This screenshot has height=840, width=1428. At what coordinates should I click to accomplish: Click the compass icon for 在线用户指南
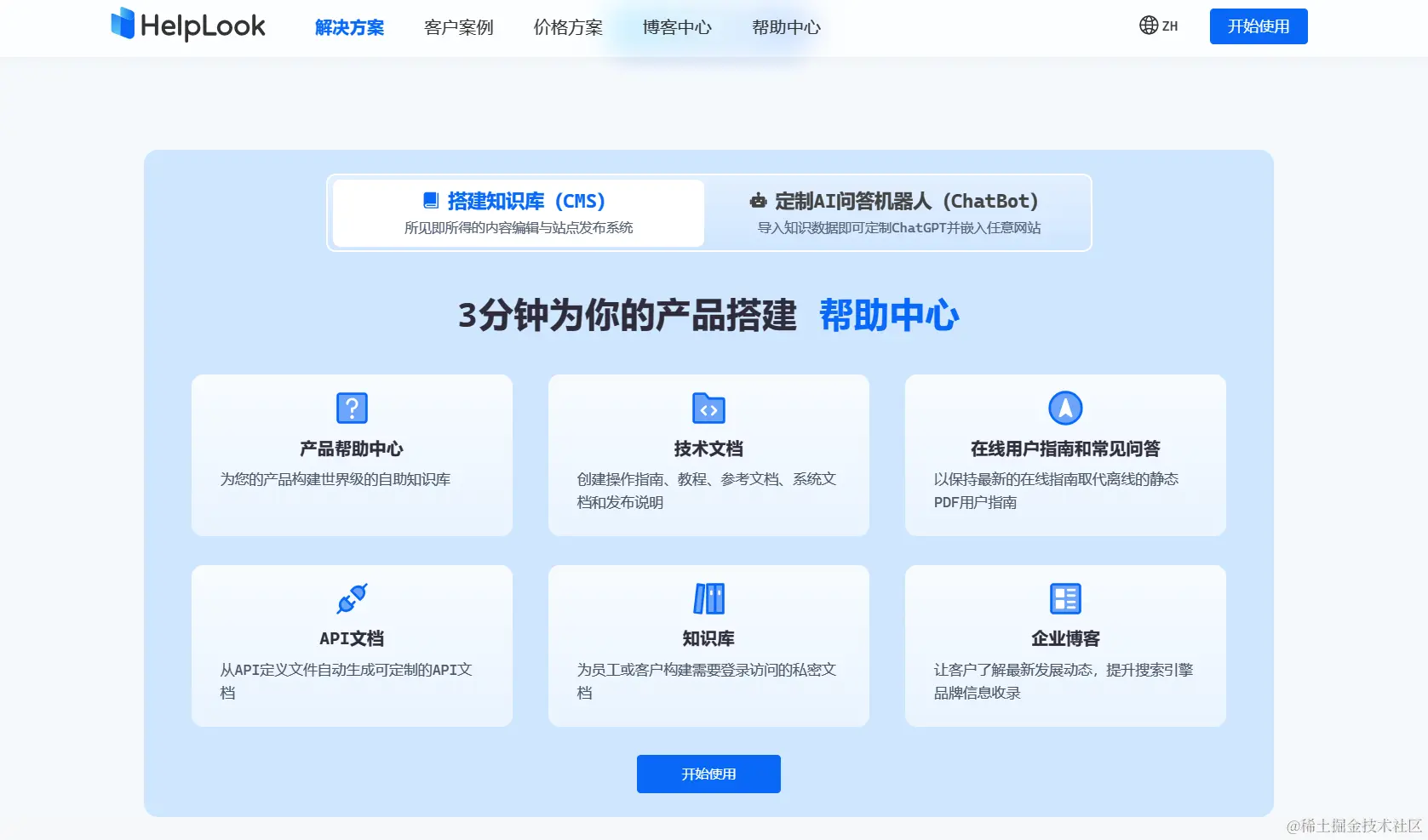click(x=1065, y=409)
